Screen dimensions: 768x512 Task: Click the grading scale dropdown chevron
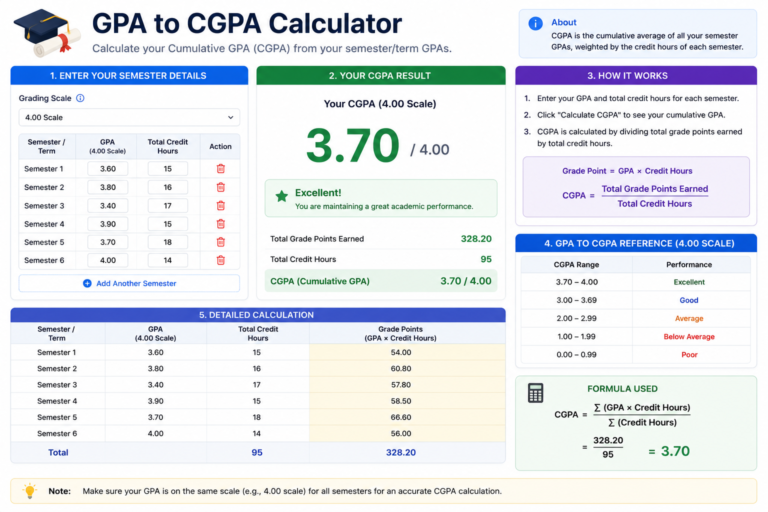point(230,118)
